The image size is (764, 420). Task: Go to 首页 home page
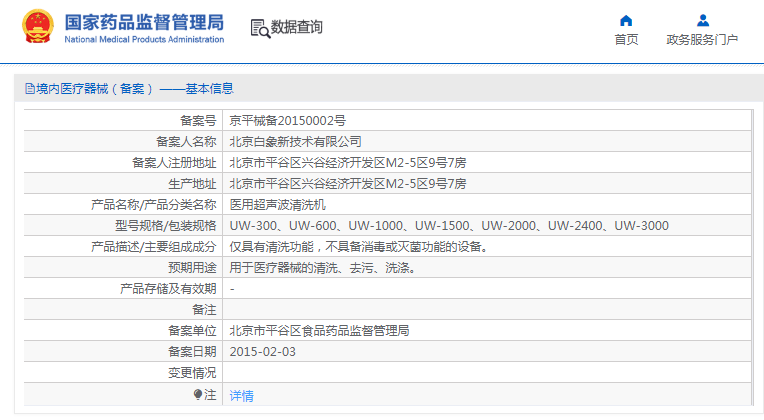coord(626,39)
